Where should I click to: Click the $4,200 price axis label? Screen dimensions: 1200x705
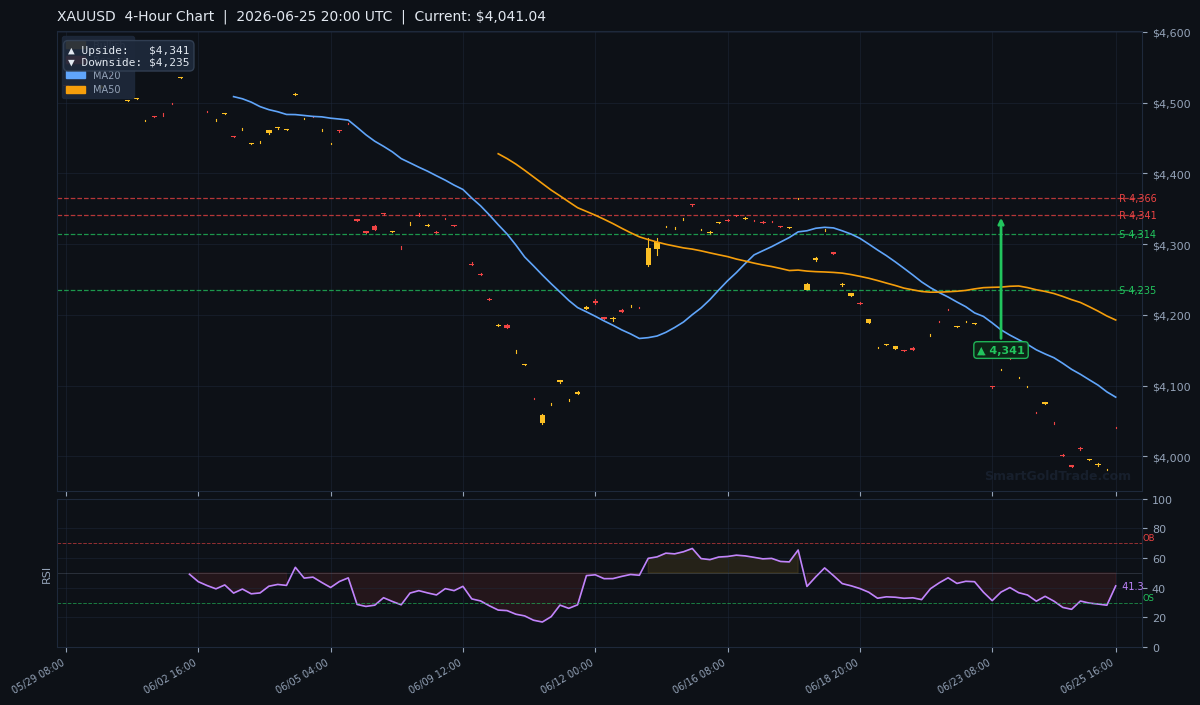pyautogui.click(x=1170, y=316)
